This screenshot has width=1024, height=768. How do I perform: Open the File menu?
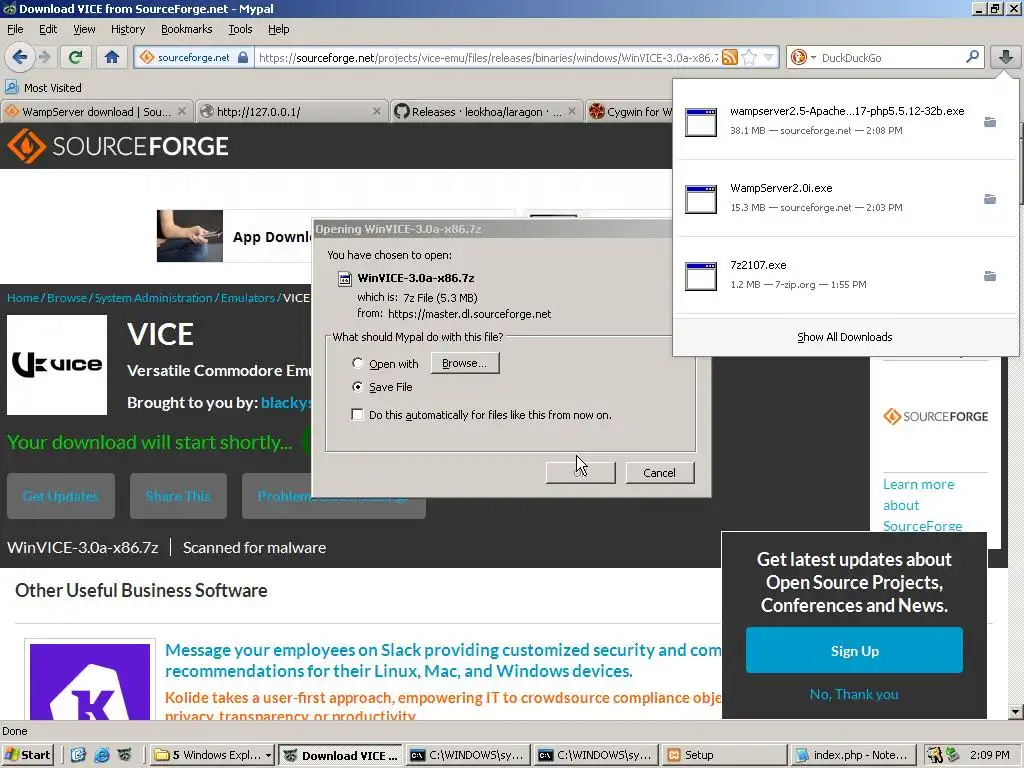15,29
